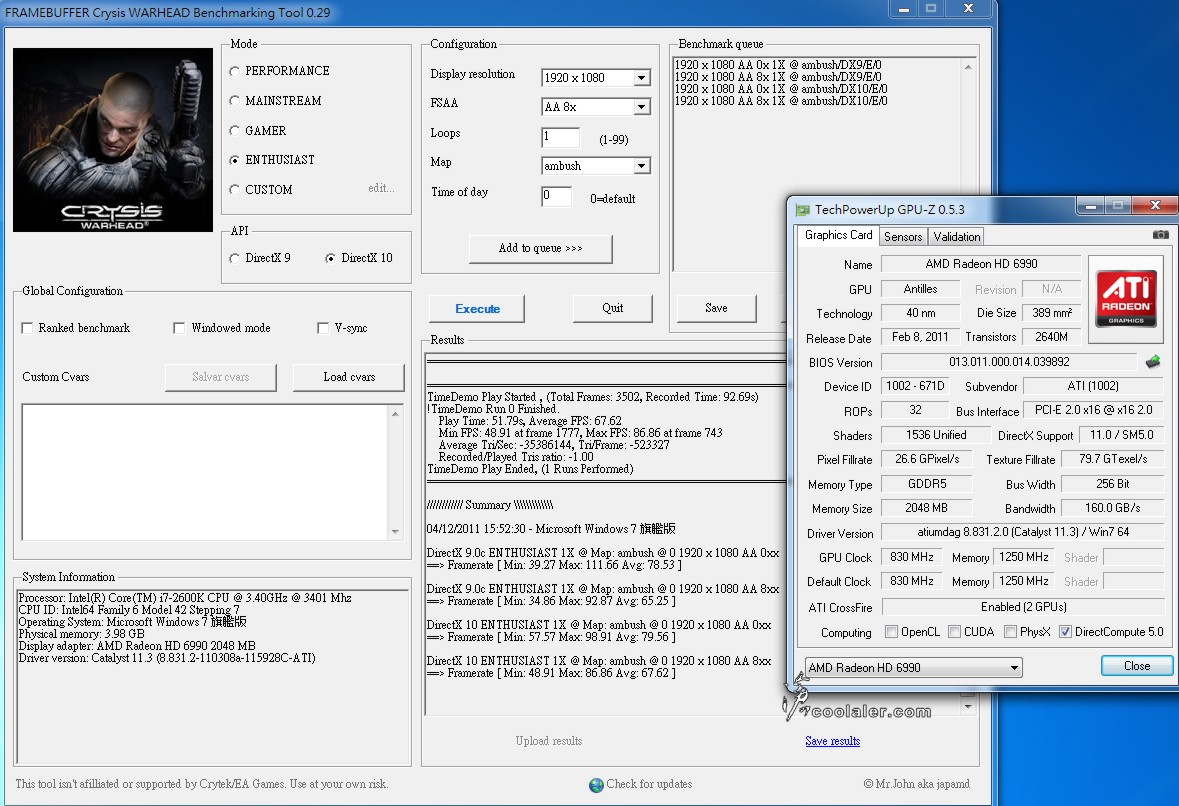Open the Display resolution dropdown
Screen dimensions: 1179x806
click(641, 77)
